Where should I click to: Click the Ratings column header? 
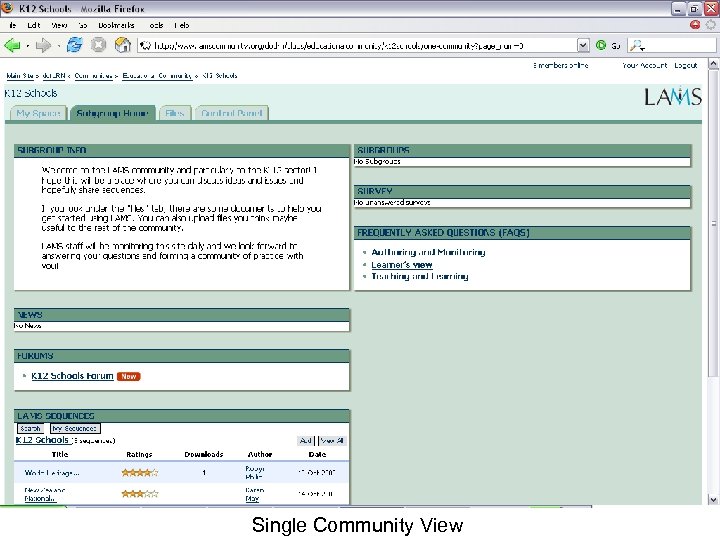139,454
